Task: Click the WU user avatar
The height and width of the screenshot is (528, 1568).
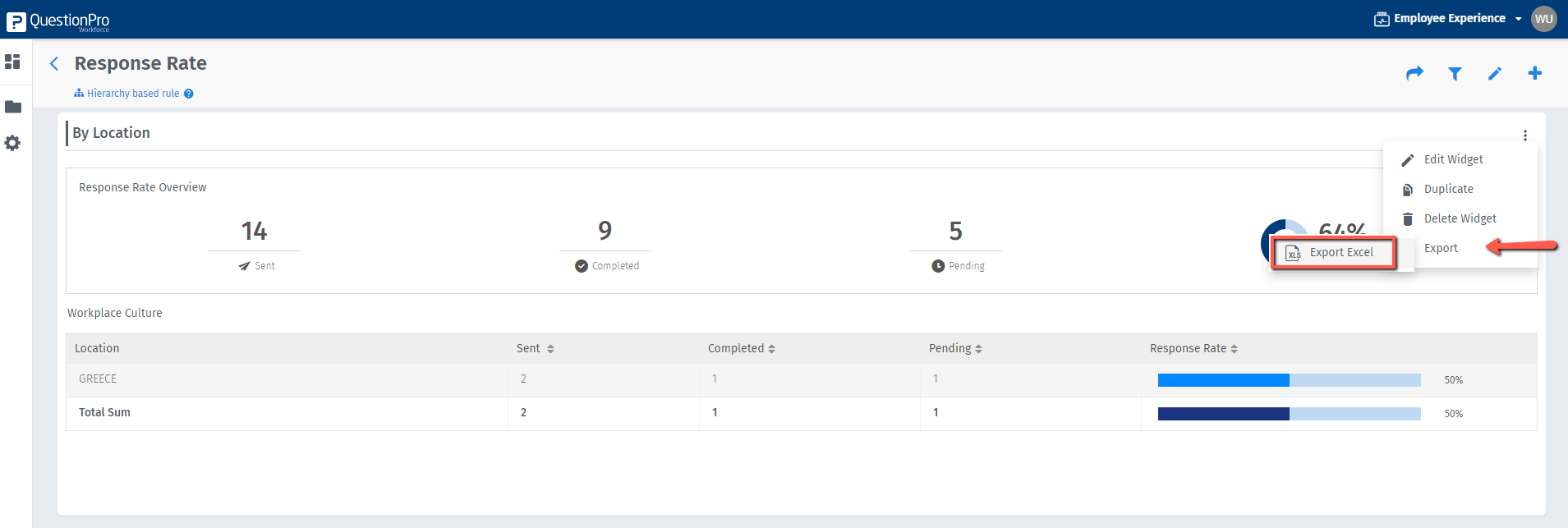Action: (x=1544, y=19)
